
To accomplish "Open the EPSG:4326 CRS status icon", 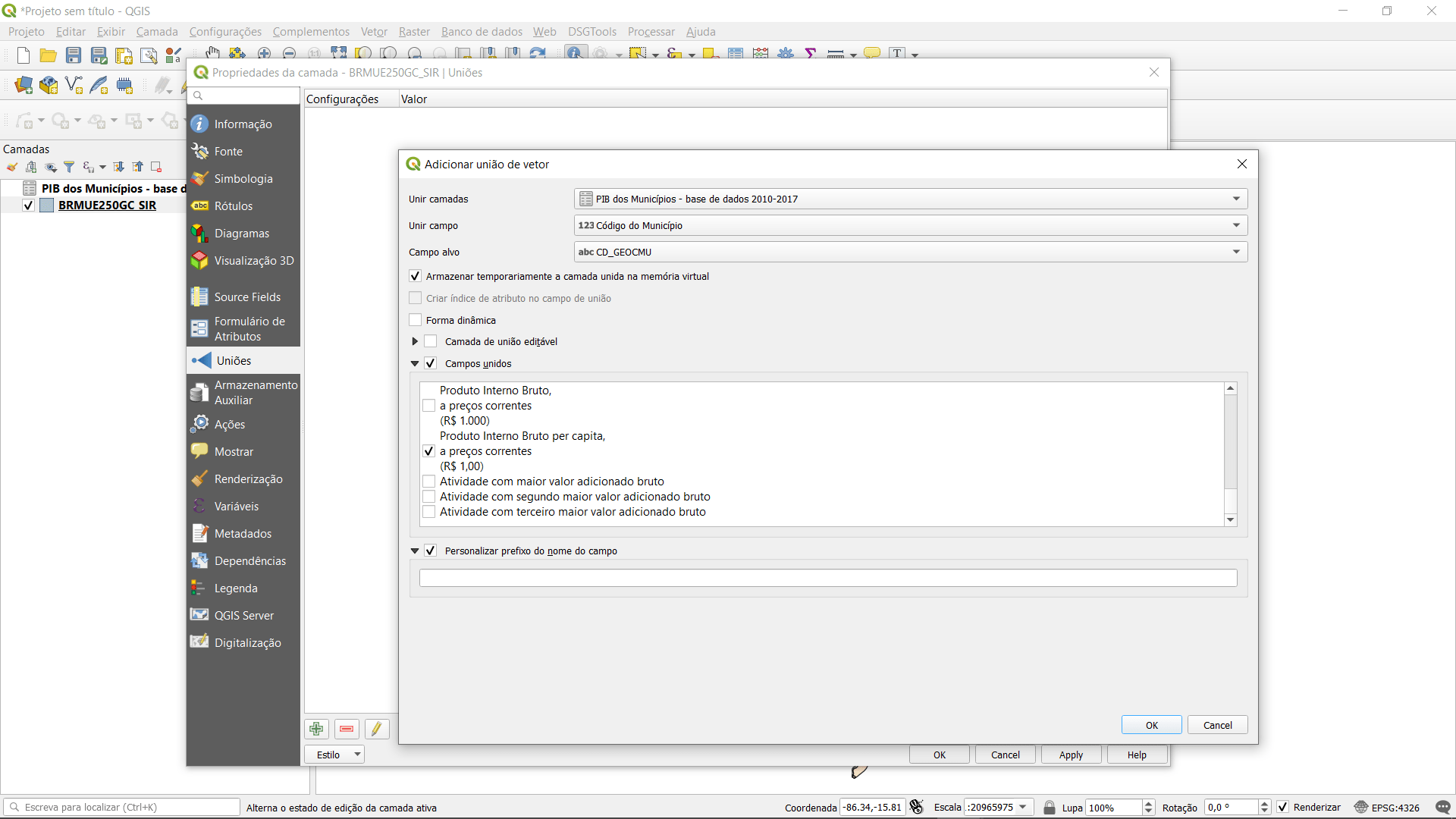I will tap(1360, 807).
